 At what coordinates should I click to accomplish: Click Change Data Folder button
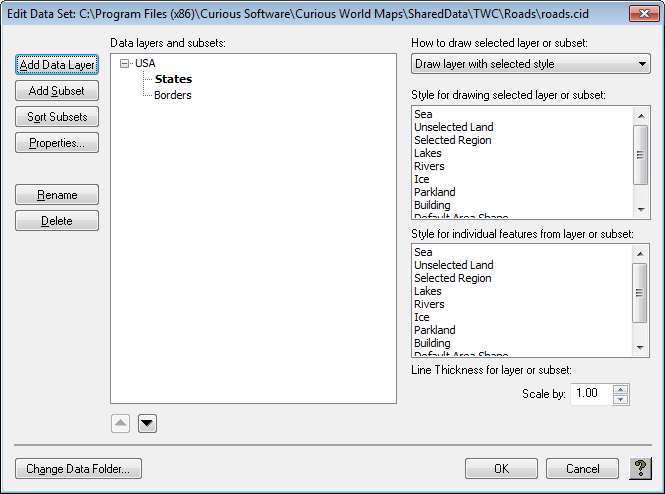click(78, 469)
